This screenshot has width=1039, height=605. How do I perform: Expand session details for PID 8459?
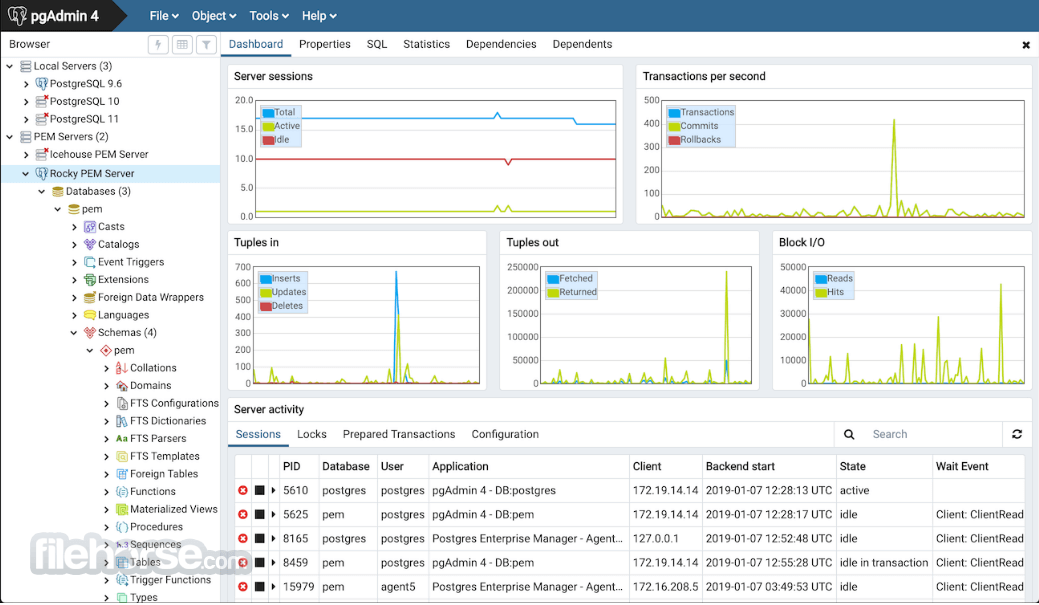pyautogui.click(x=273, y=563)
